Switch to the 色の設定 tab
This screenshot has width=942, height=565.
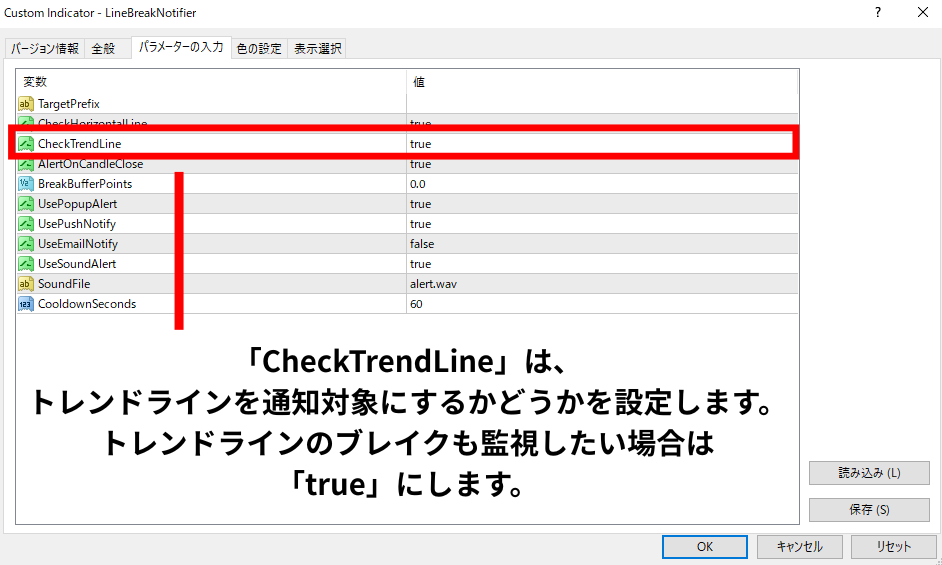259,48
